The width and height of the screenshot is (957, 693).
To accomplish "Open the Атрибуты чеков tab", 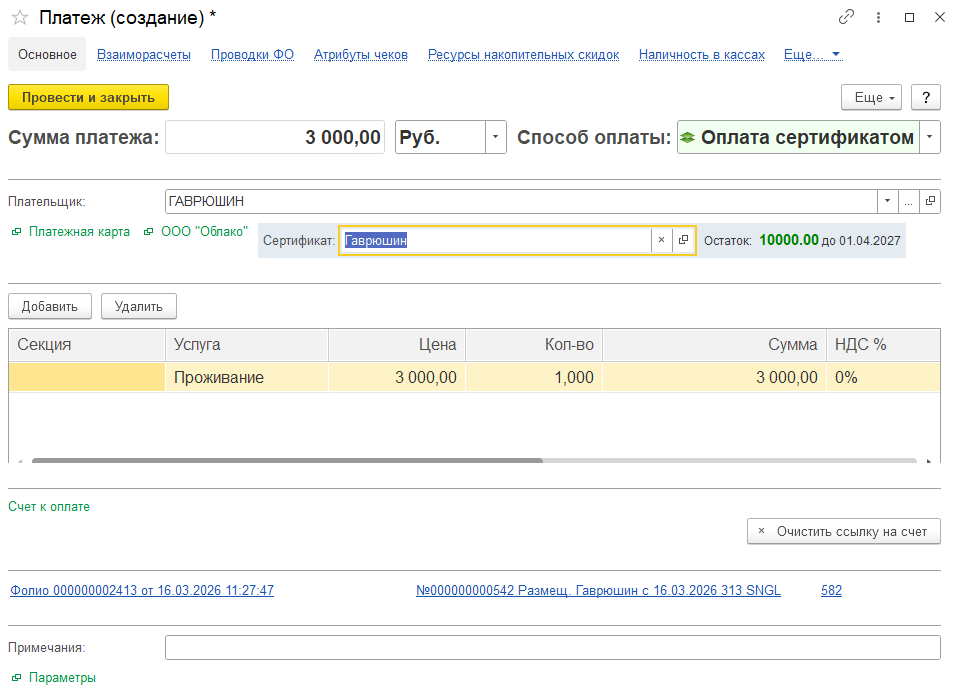I will (x=360, y=55).
